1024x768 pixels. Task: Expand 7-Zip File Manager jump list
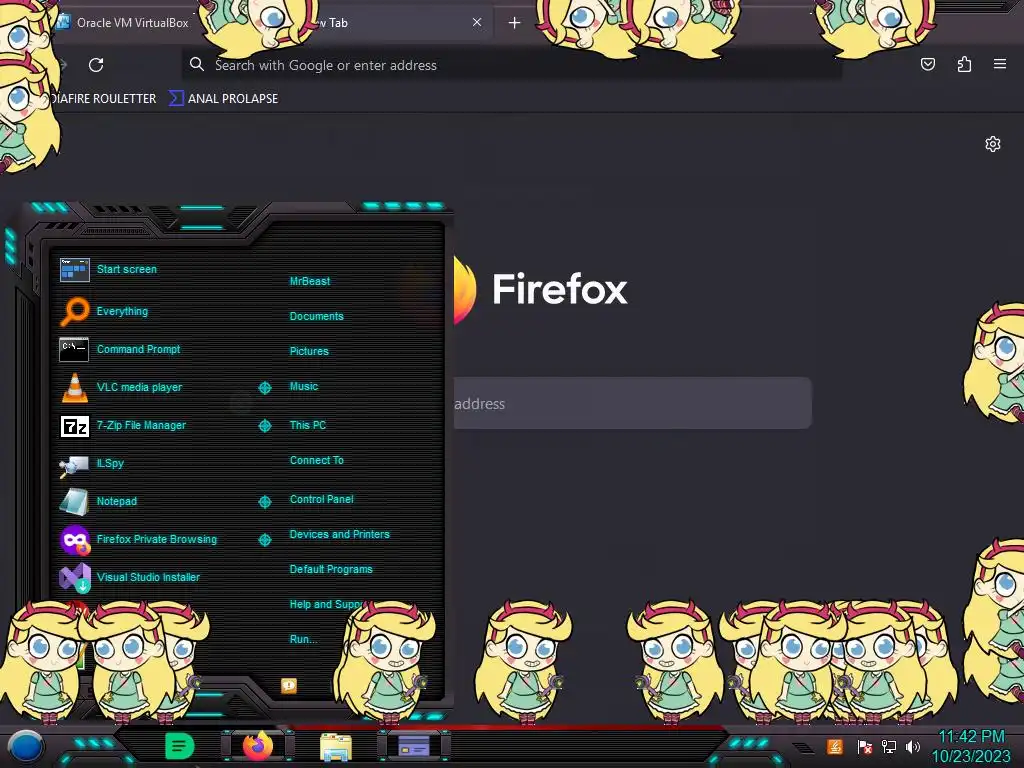pyautogui.click(x=264, y=426)
